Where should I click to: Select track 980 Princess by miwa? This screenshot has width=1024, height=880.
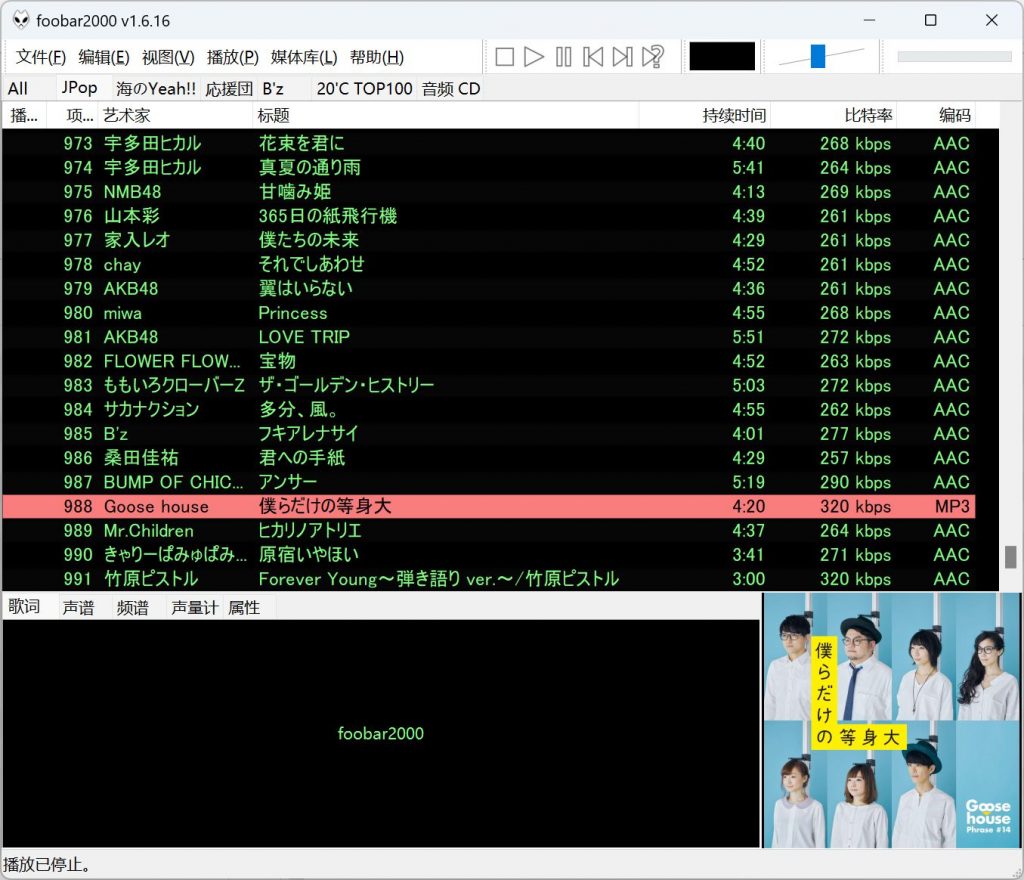click(488, 312)
